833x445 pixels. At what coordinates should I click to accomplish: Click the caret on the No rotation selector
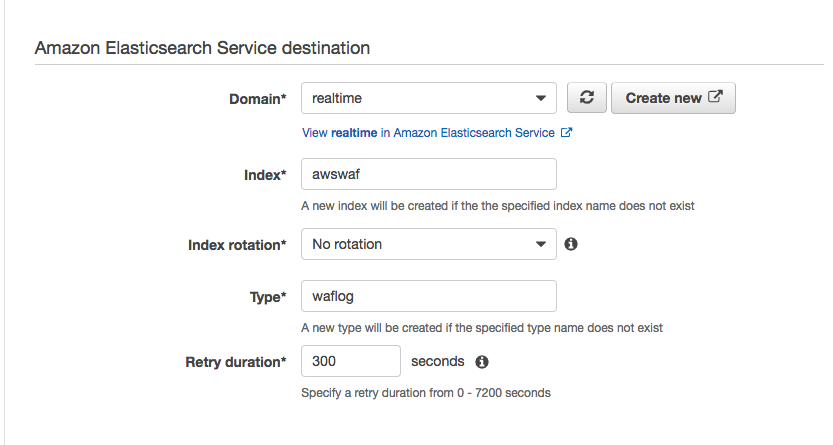click(x=541, y=244)
